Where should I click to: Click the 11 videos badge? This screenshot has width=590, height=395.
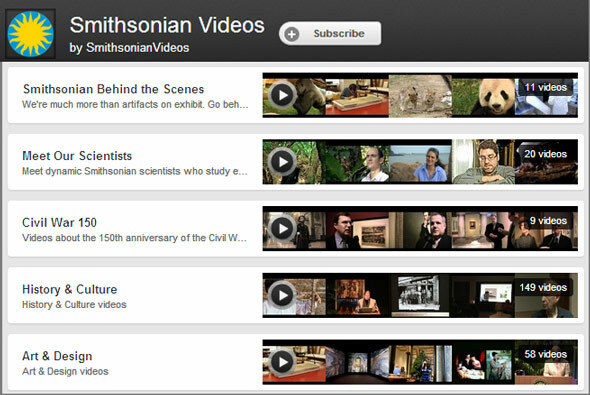(x=546, y=87)
